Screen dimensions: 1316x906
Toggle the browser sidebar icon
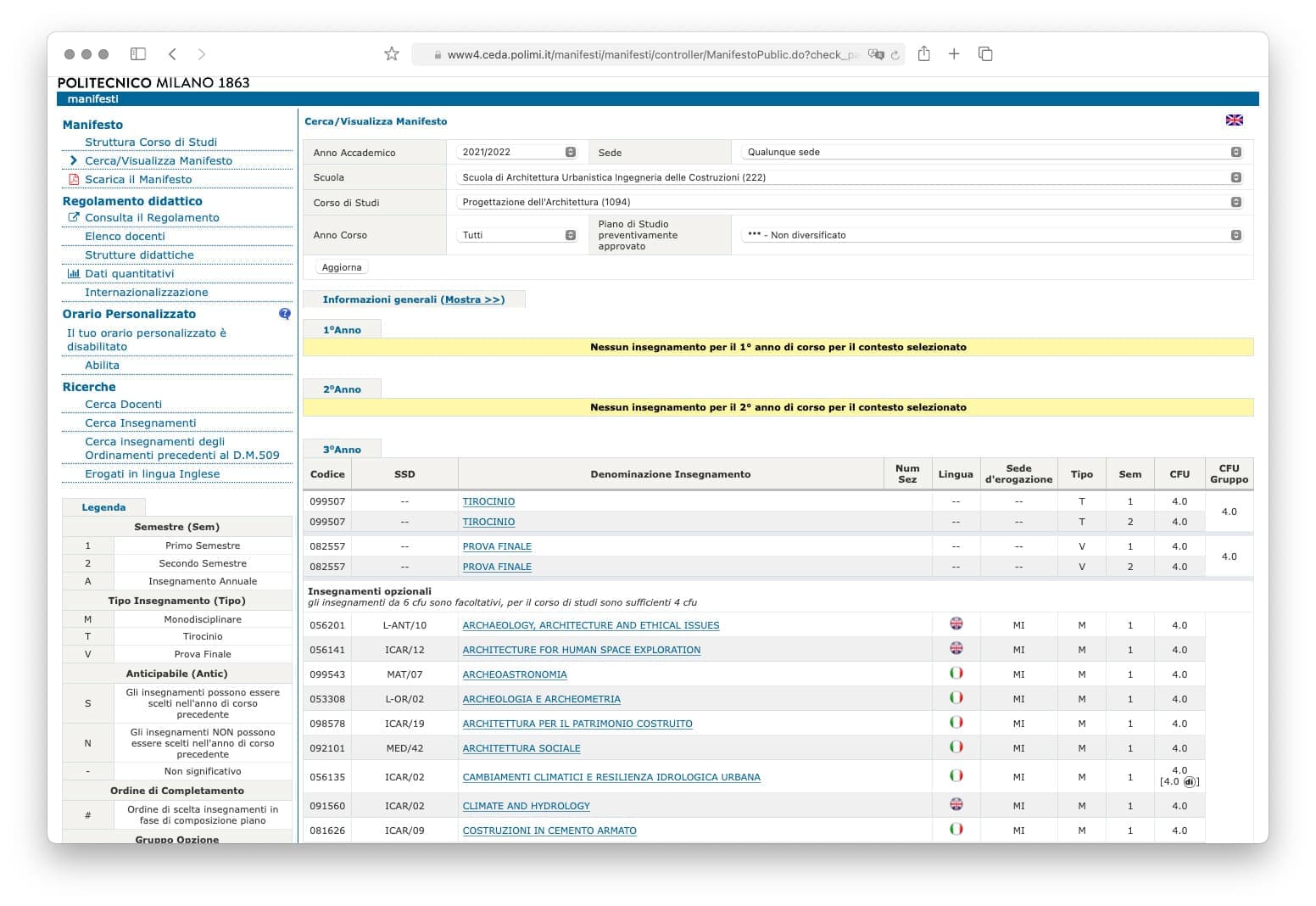138,54
